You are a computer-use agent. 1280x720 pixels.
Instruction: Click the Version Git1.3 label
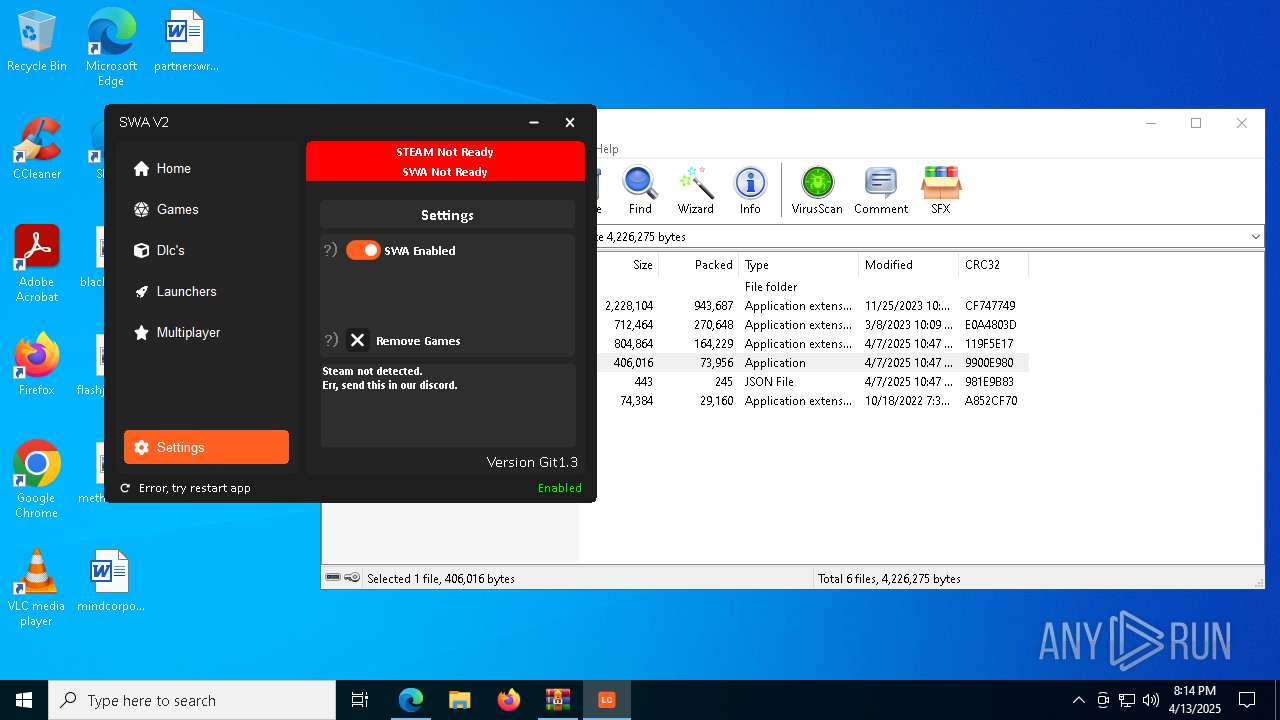[532, 462]
